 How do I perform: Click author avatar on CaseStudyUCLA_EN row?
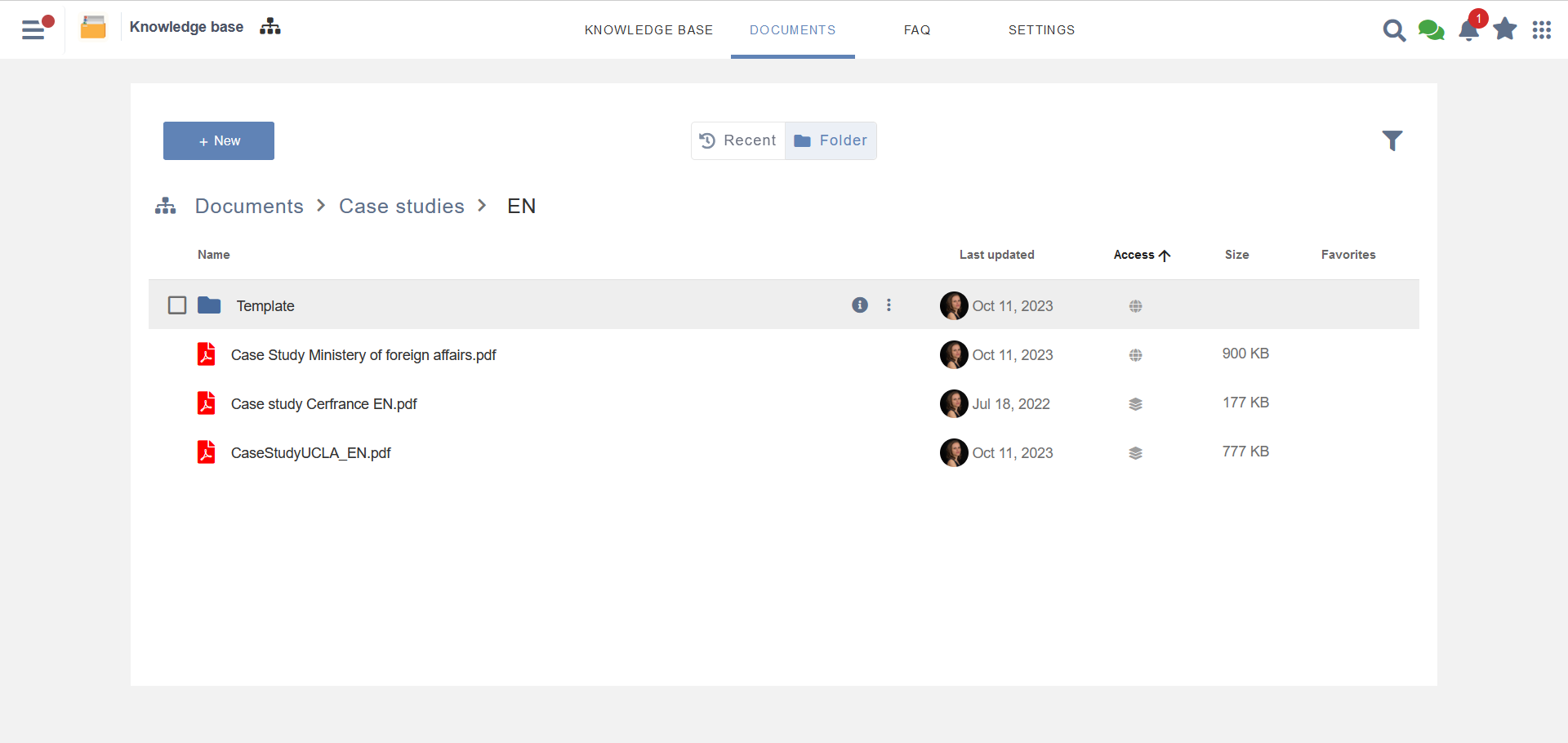[954, 452]
